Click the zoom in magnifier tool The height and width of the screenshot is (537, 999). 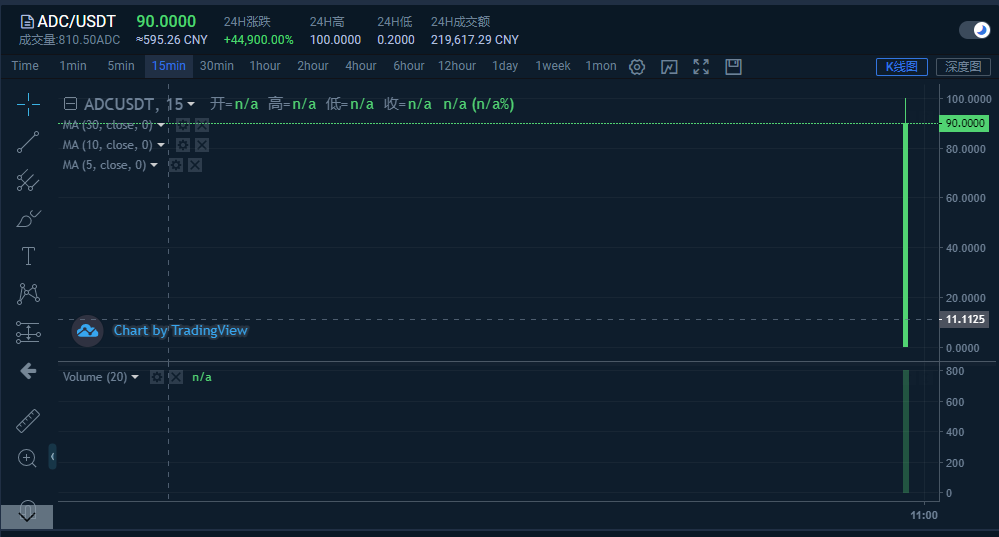click(x=28, y=458)
